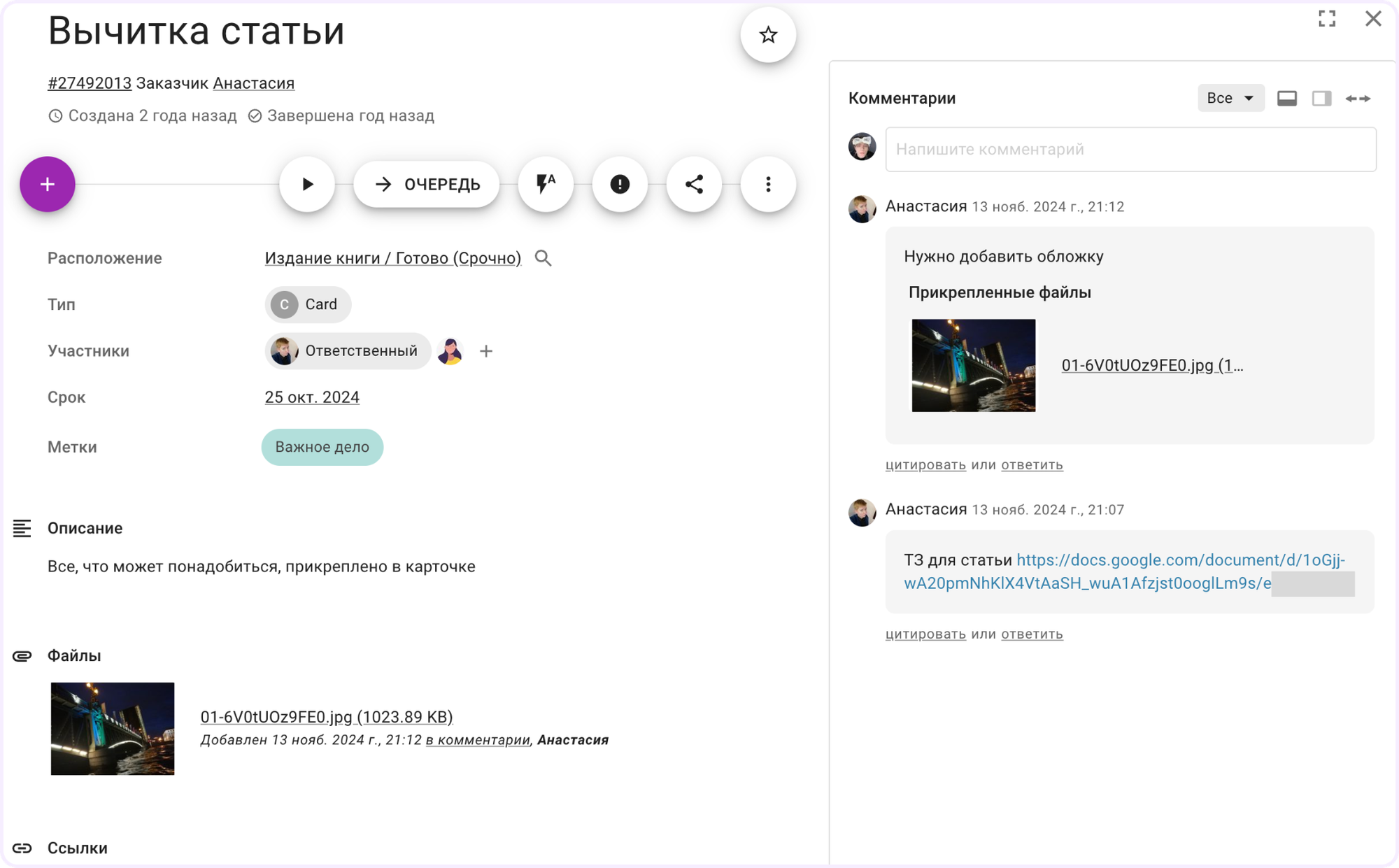Open Google Docs link in comment
Viewport: 1399px width, 868px height.
(1180, 560)
